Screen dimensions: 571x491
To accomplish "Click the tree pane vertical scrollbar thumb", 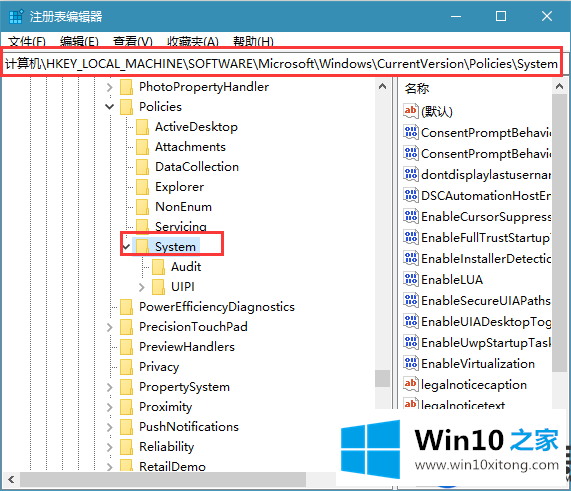I will (382, 378).
